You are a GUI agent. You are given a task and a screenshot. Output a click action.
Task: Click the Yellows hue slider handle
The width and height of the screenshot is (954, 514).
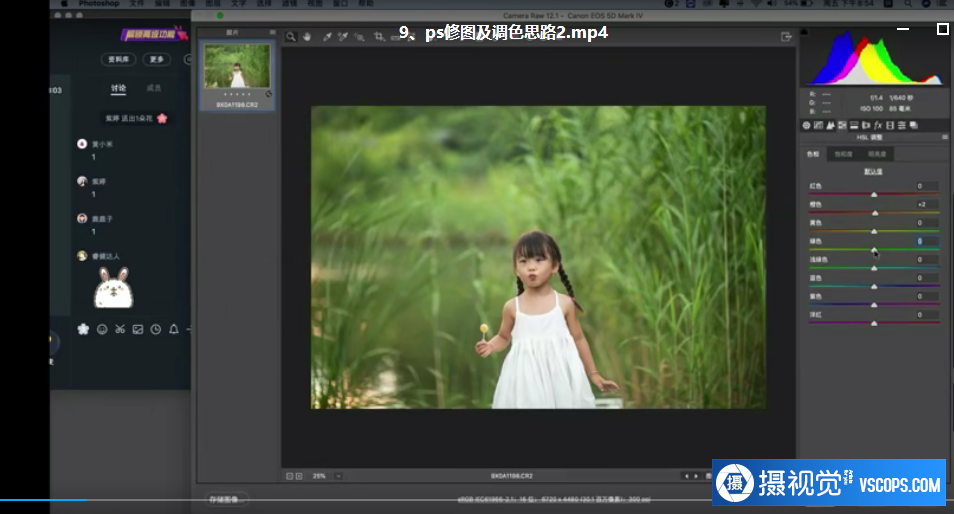point(874,231)
